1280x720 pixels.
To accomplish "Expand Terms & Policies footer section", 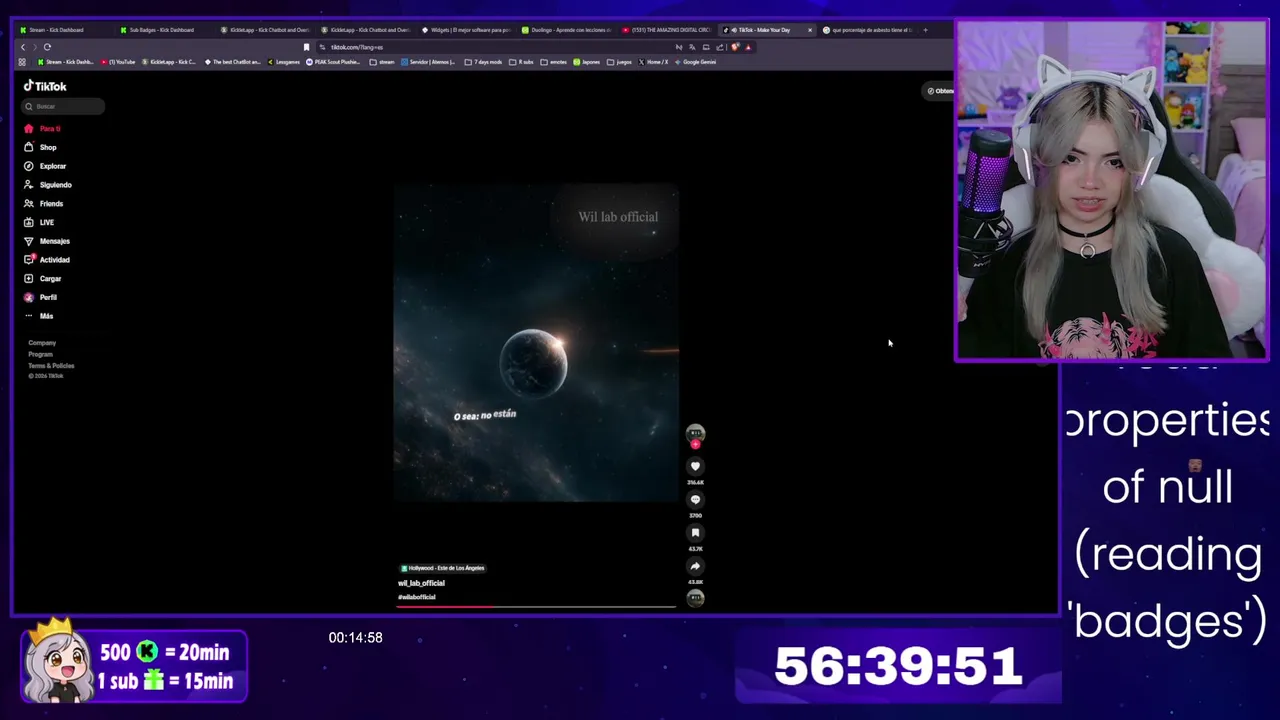I will coord(51,366).
